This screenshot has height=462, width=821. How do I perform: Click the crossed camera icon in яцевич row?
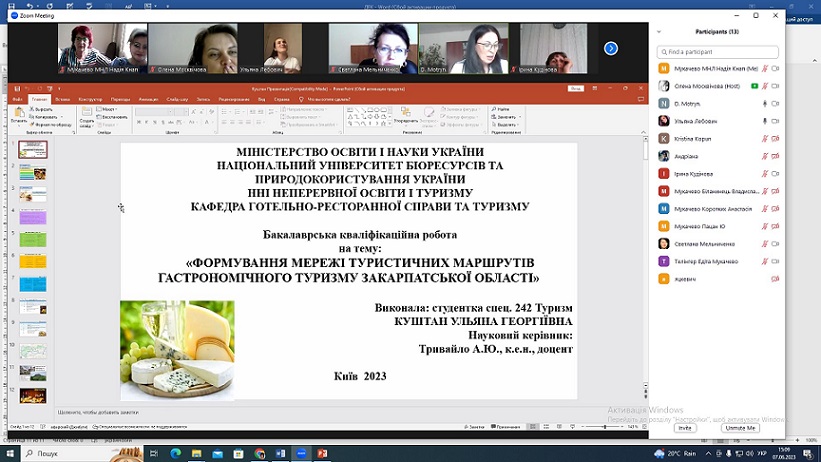775,279
